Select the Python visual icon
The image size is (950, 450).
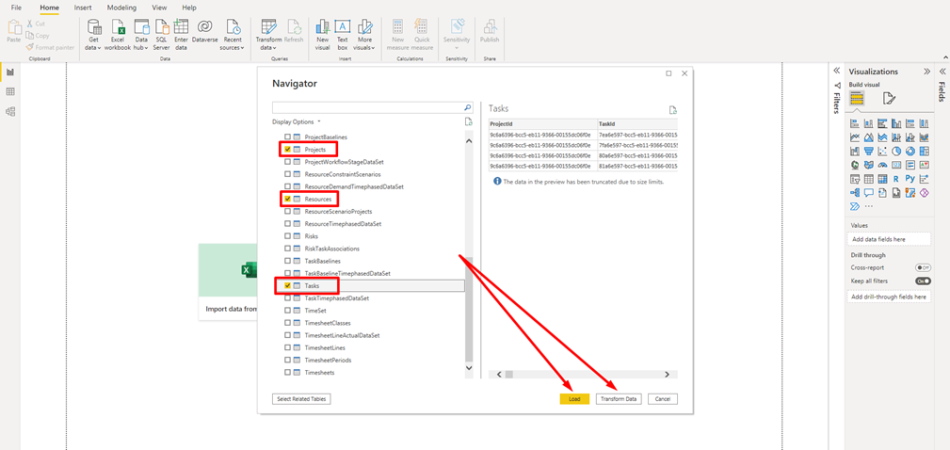[910, 179]
